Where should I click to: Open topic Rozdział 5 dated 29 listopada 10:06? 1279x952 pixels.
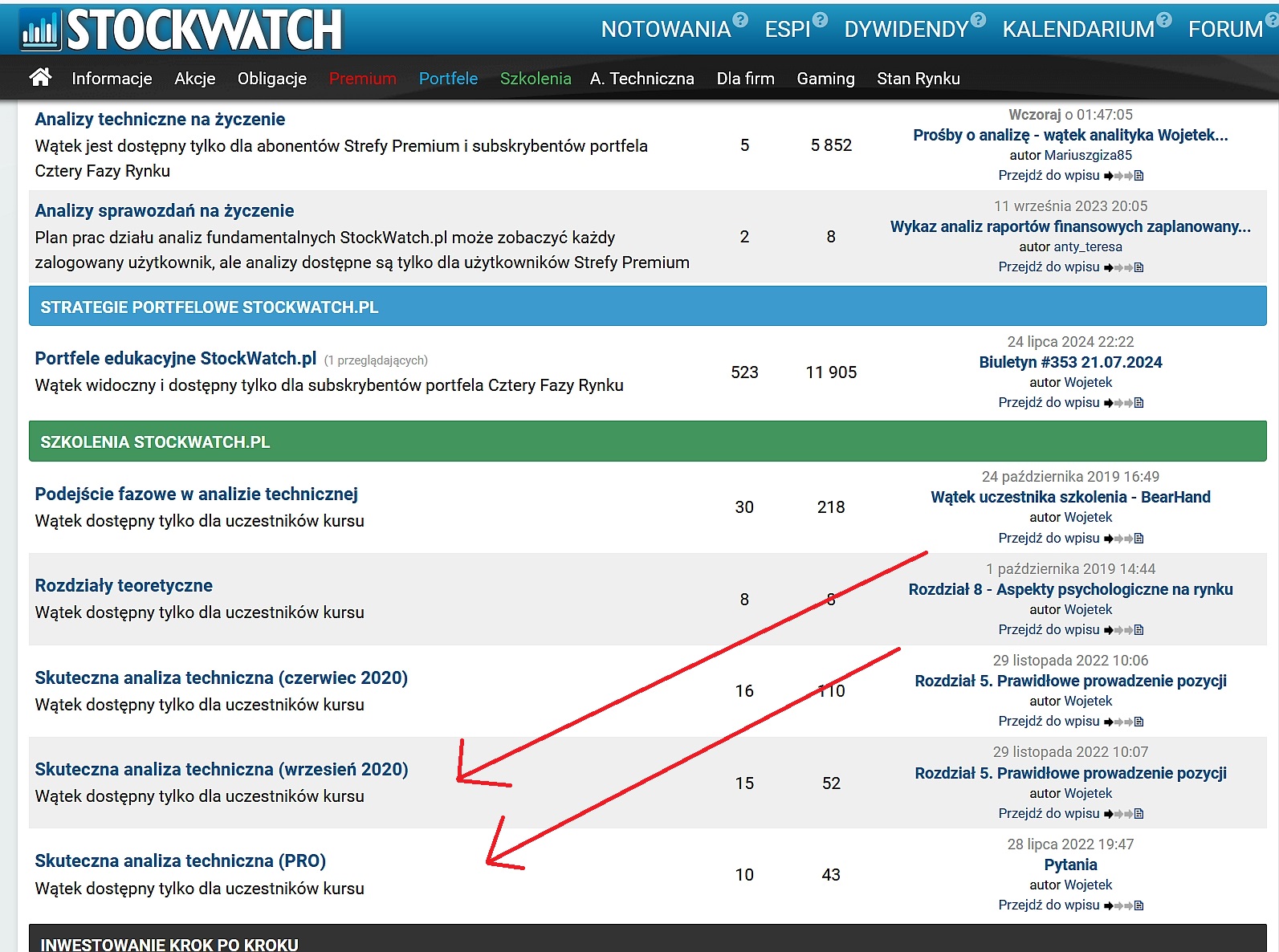point(1070,681)
